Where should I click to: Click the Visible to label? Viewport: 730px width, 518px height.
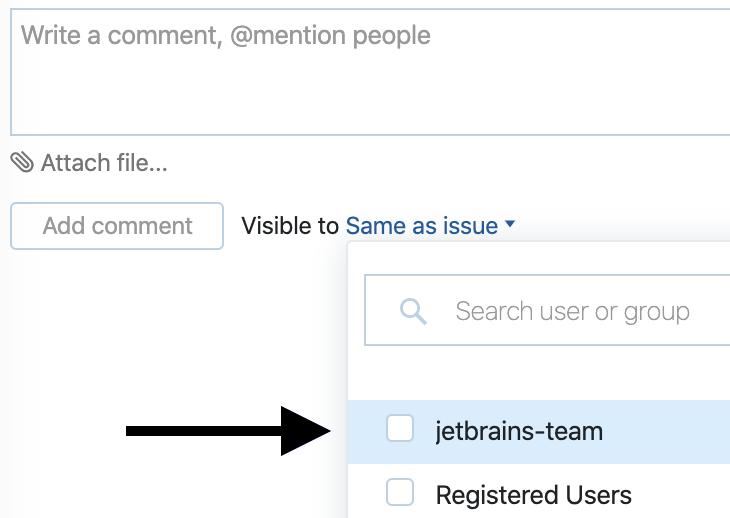290,226
